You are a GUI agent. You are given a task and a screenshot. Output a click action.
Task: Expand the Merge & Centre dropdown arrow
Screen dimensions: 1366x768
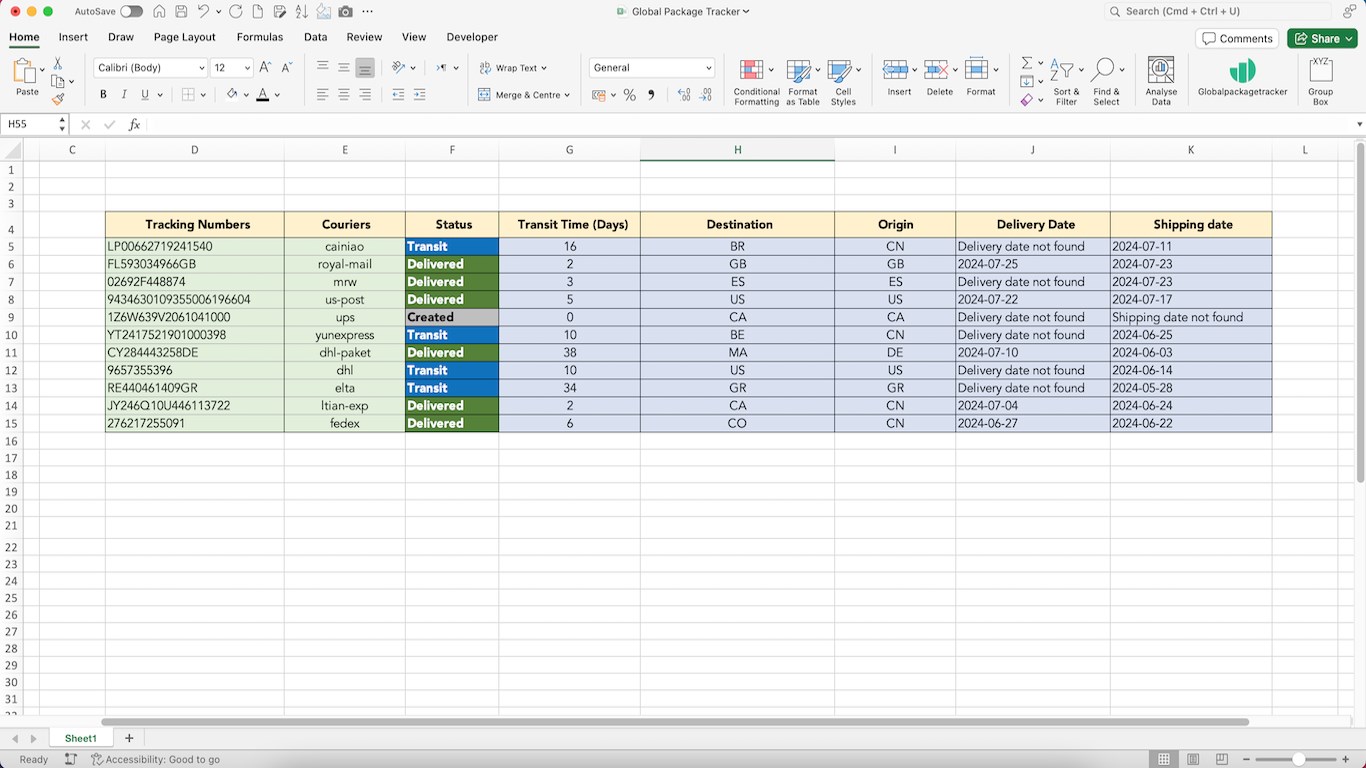point(567,95)
